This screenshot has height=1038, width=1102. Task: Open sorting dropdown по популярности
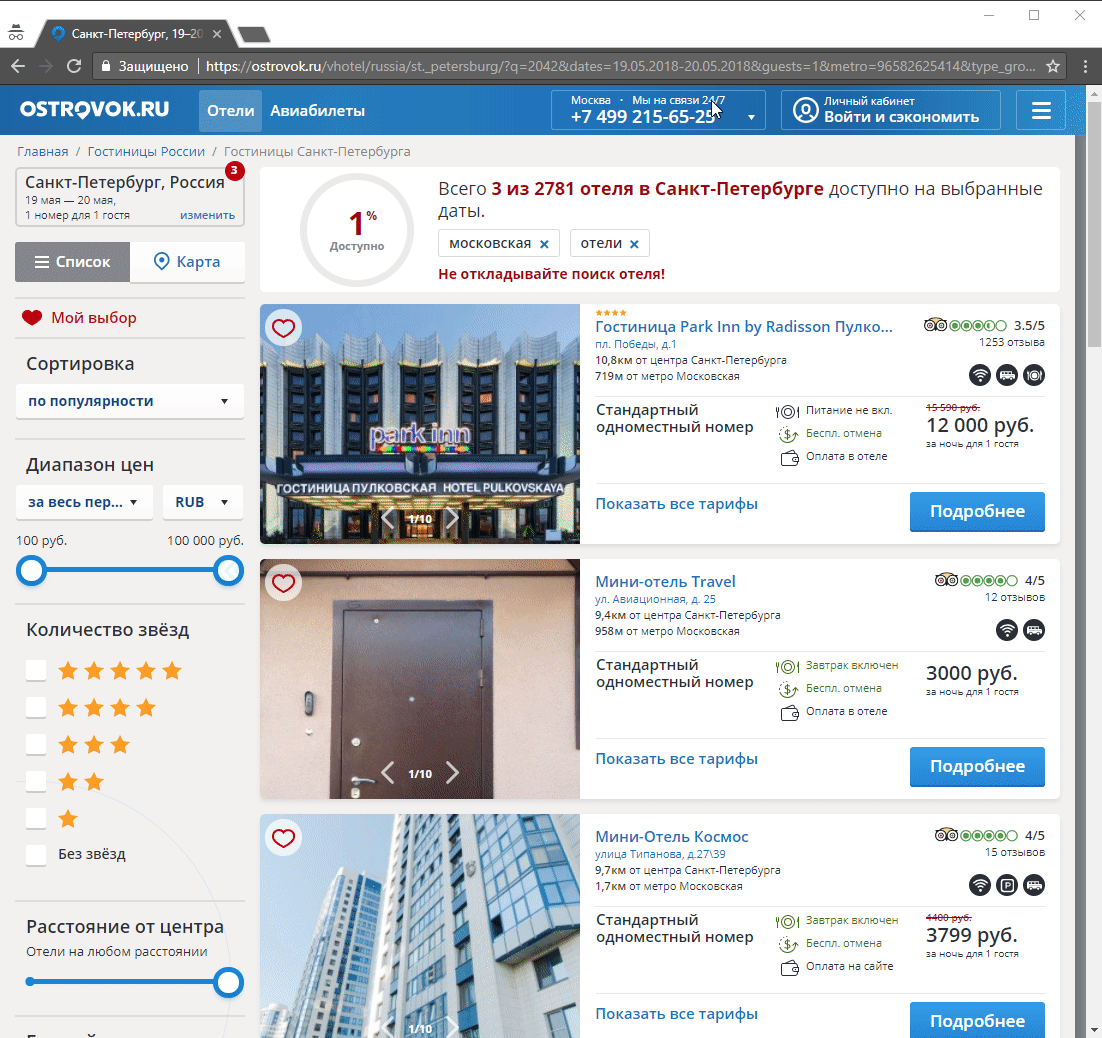[x=129, y=401]
